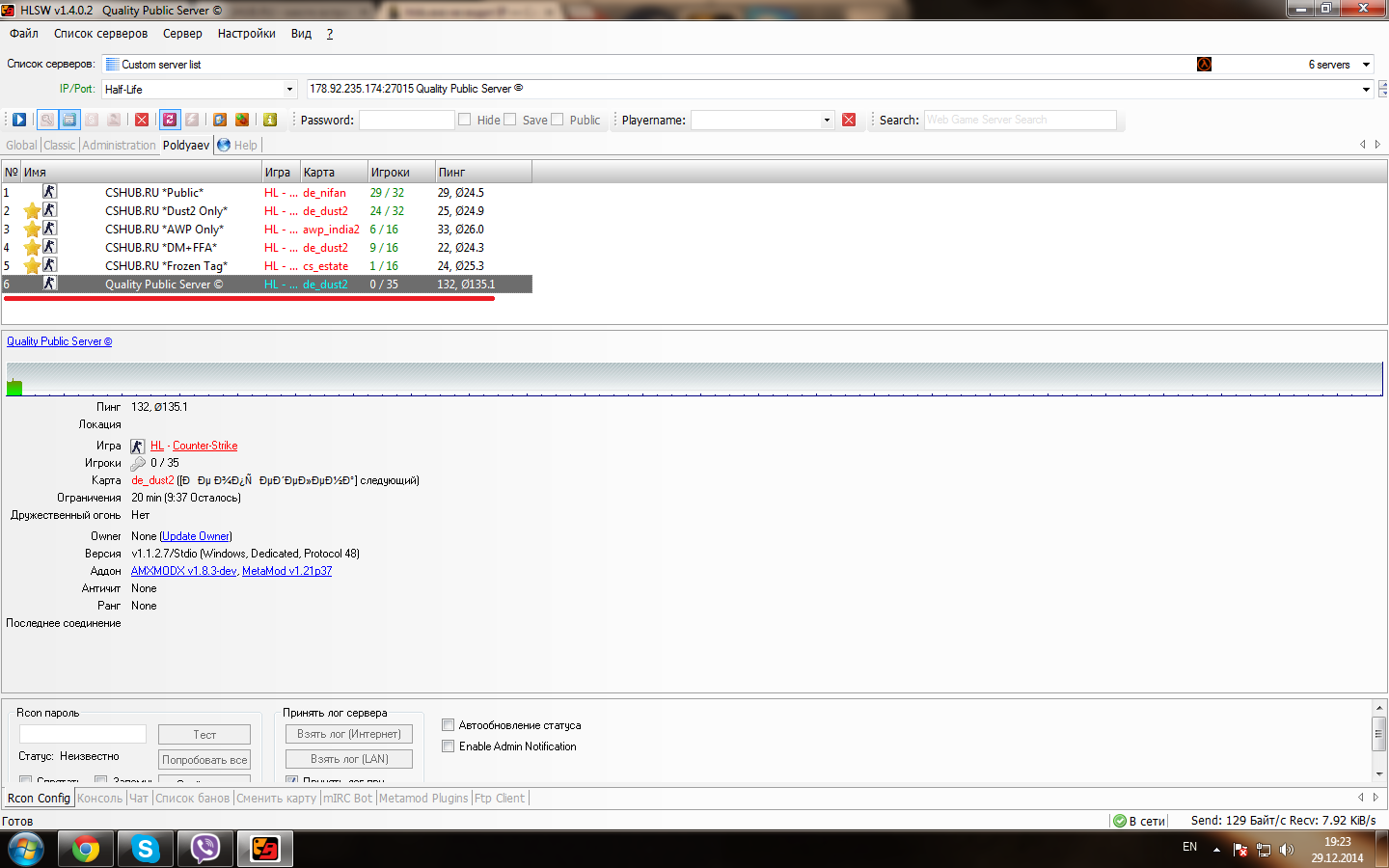This screenshot has height=868, width=1389.
Task: Switch to the Сменить карту tab
Action: point(277,799)
